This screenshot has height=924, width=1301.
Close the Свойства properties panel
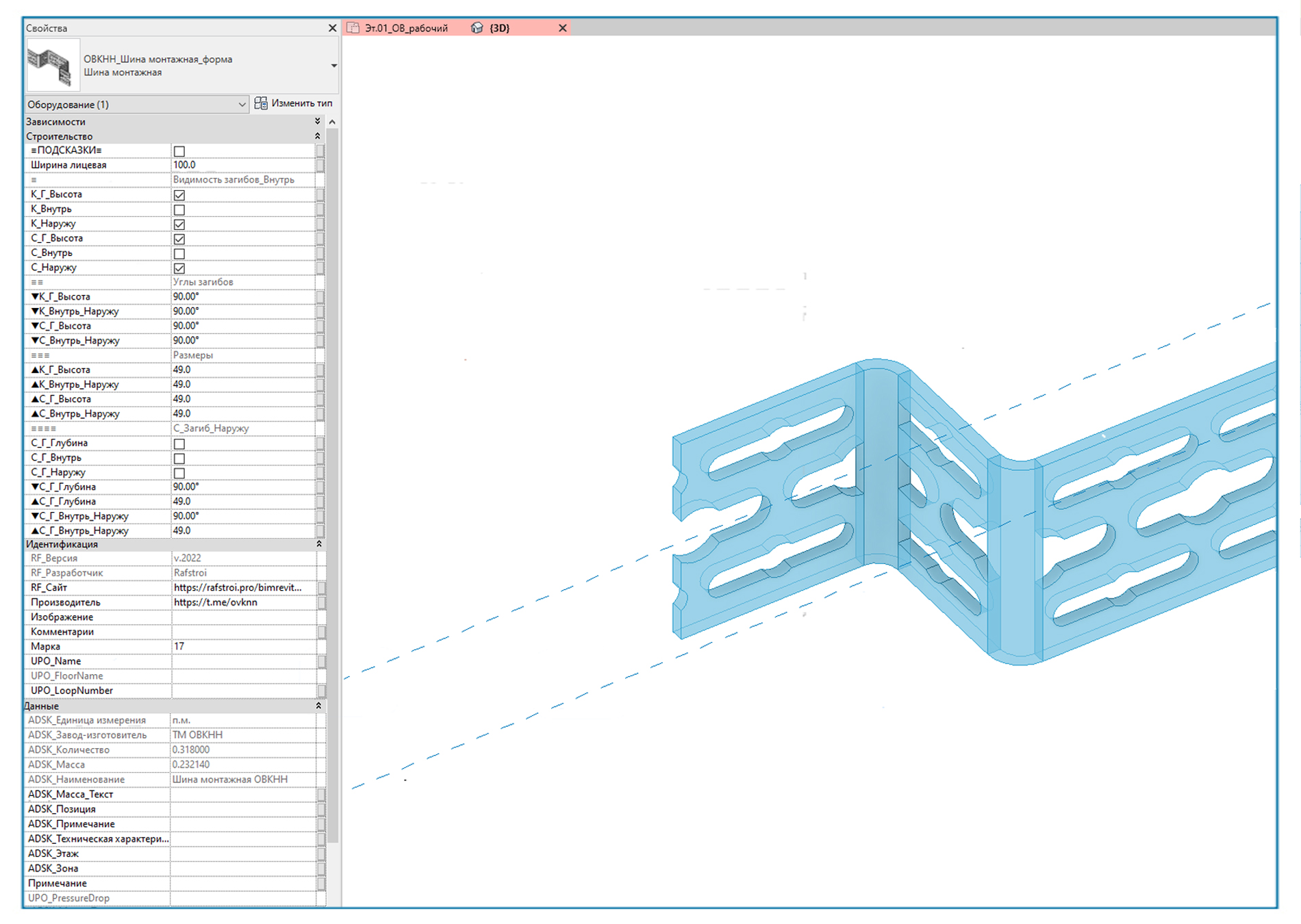(x=333, y=28)
